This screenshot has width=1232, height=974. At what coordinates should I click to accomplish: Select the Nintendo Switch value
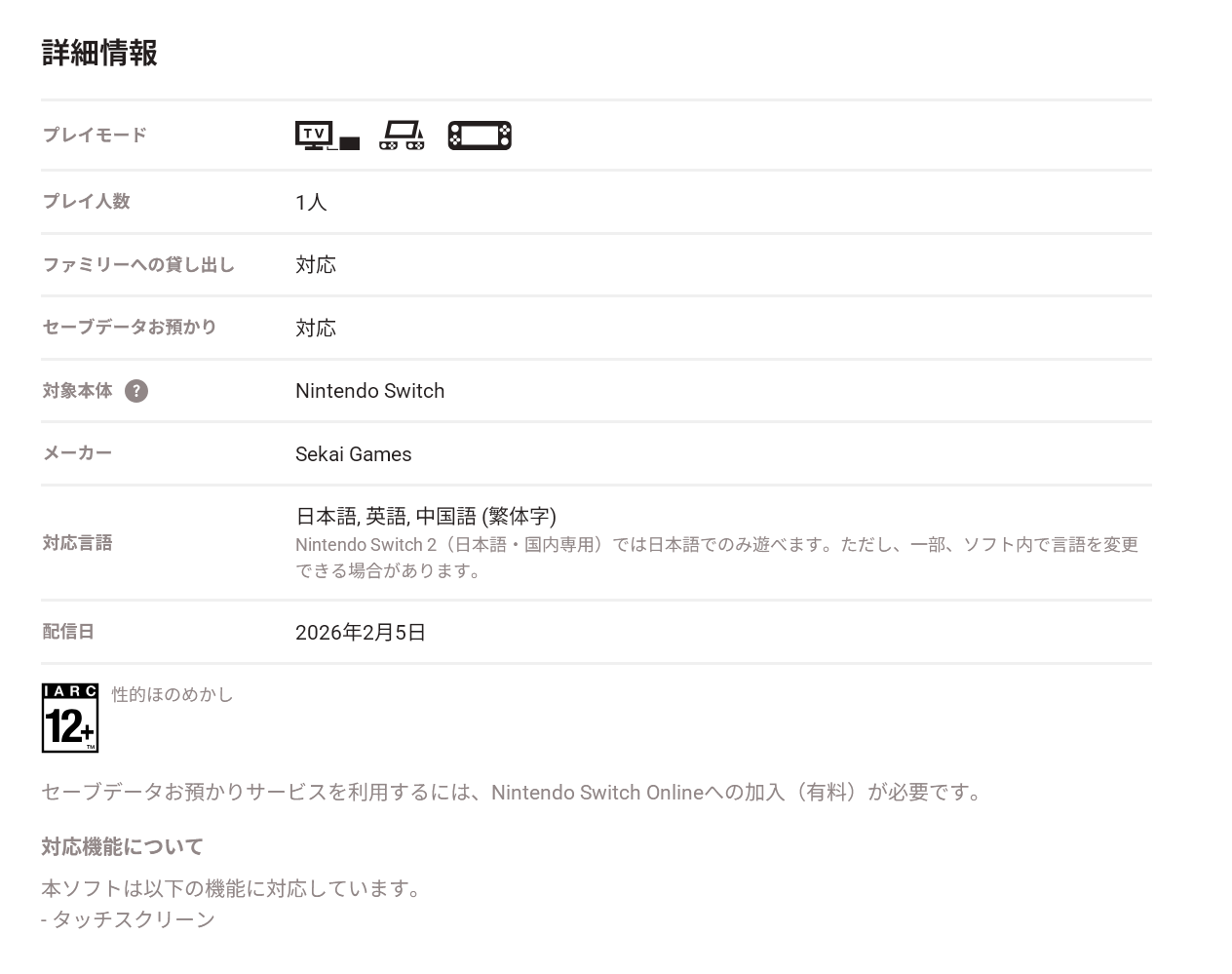(x=370, y=391)
